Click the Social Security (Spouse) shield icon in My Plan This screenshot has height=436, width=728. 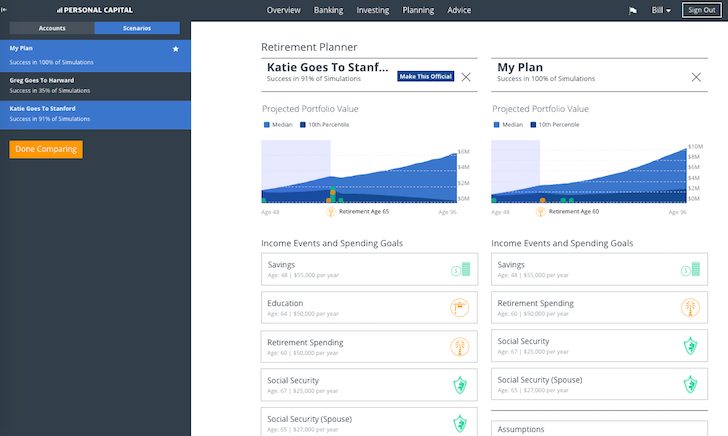pyautogui.click(x=690, y=384)
